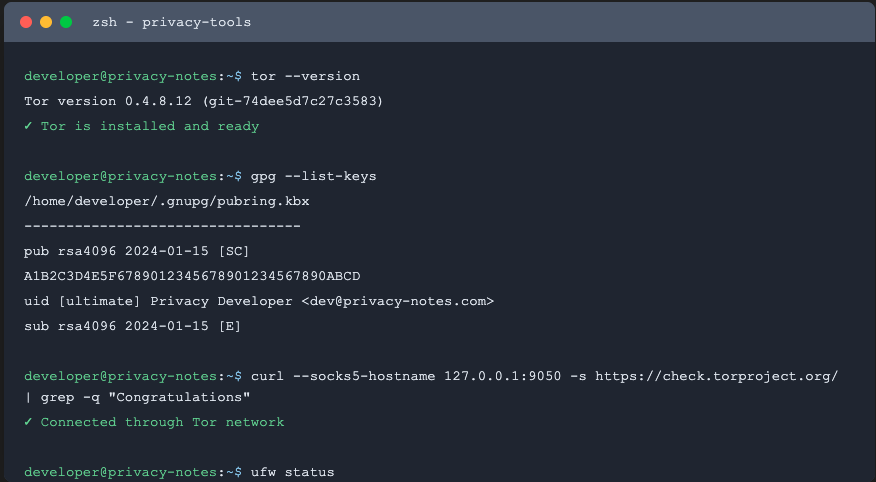Click the URL 'https://check.torproject.org/'
This screenshot has height=482, width=876.
(716, 376)
